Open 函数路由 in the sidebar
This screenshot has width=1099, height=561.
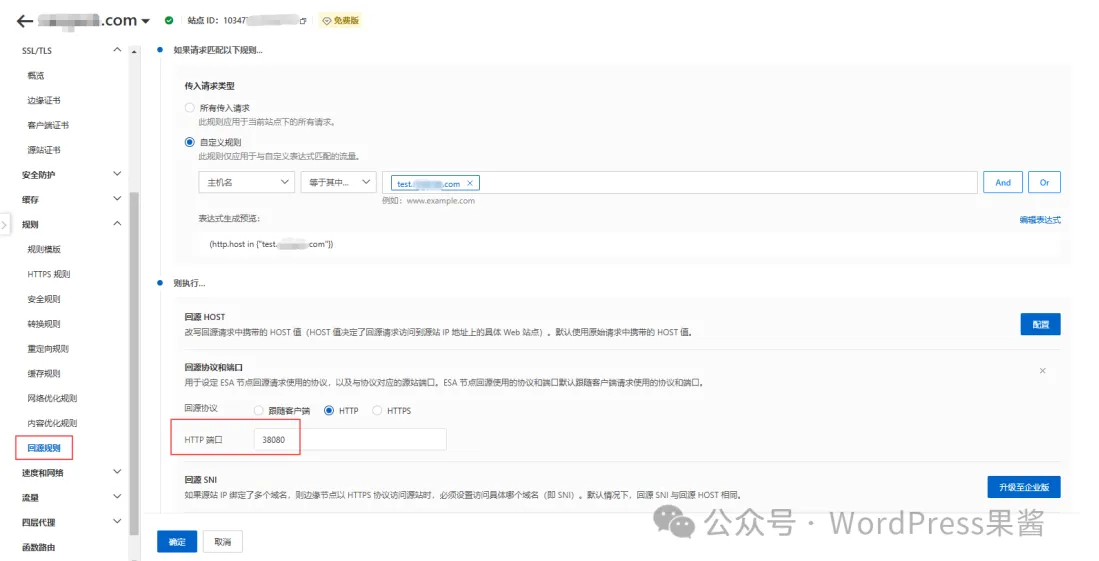pyautogui.click(x=38, y=547)
